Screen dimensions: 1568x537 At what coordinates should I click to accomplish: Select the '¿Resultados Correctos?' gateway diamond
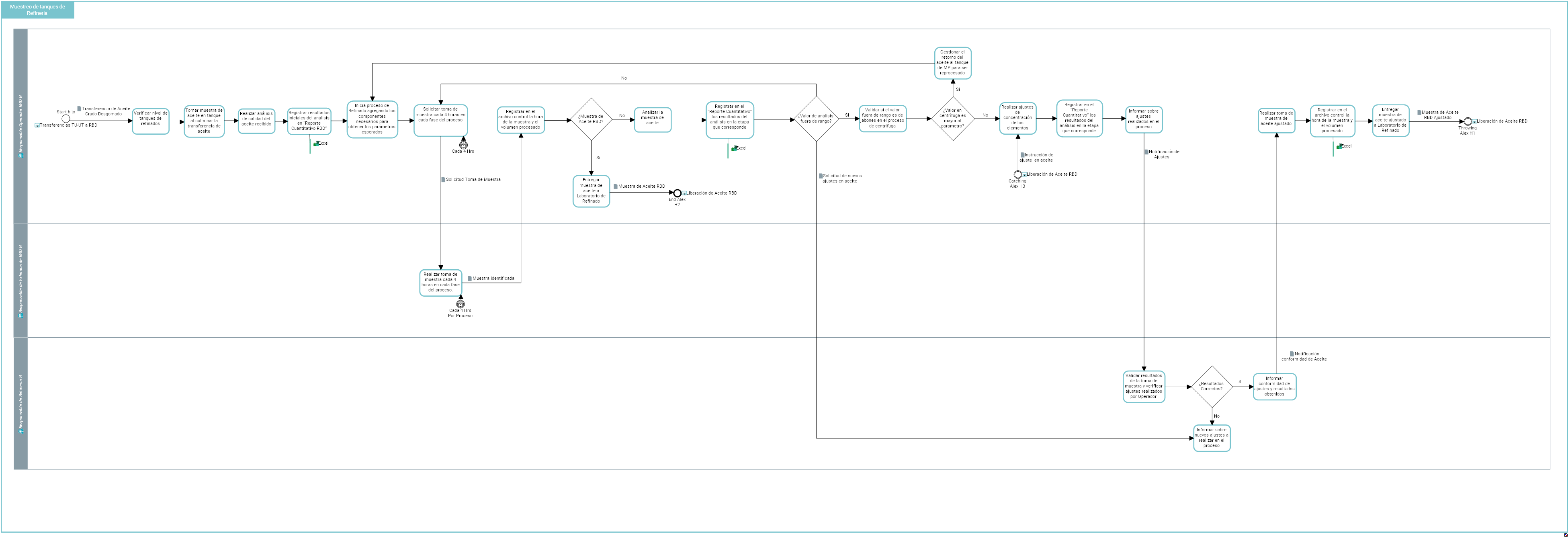1211,387
